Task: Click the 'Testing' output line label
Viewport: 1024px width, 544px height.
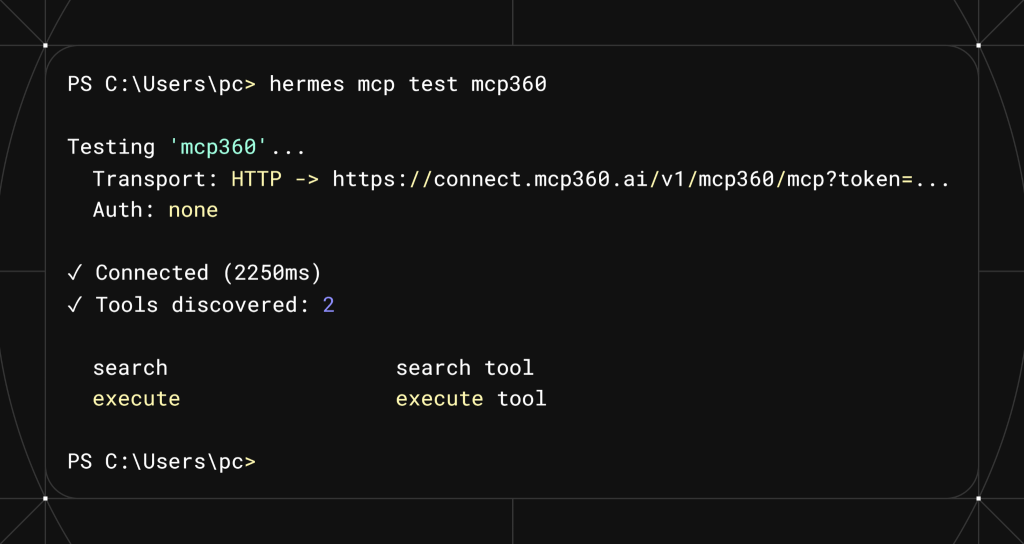Action: 111,147
